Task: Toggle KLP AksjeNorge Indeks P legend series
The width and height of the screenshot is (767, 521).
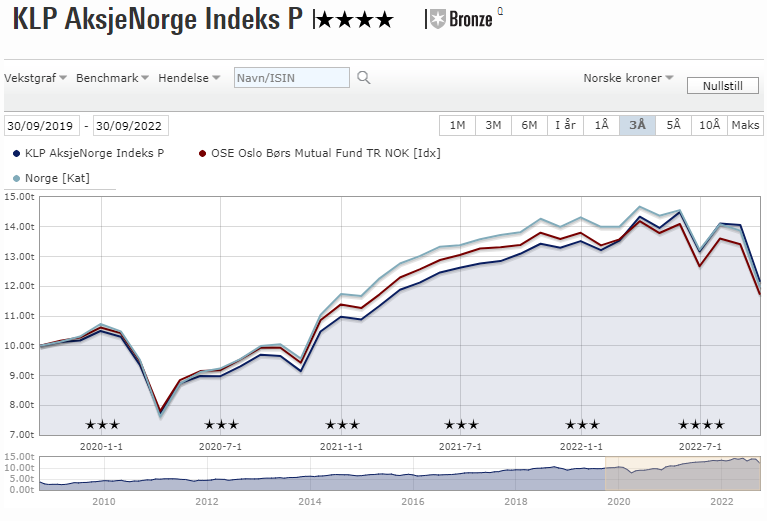Action: 89,153
